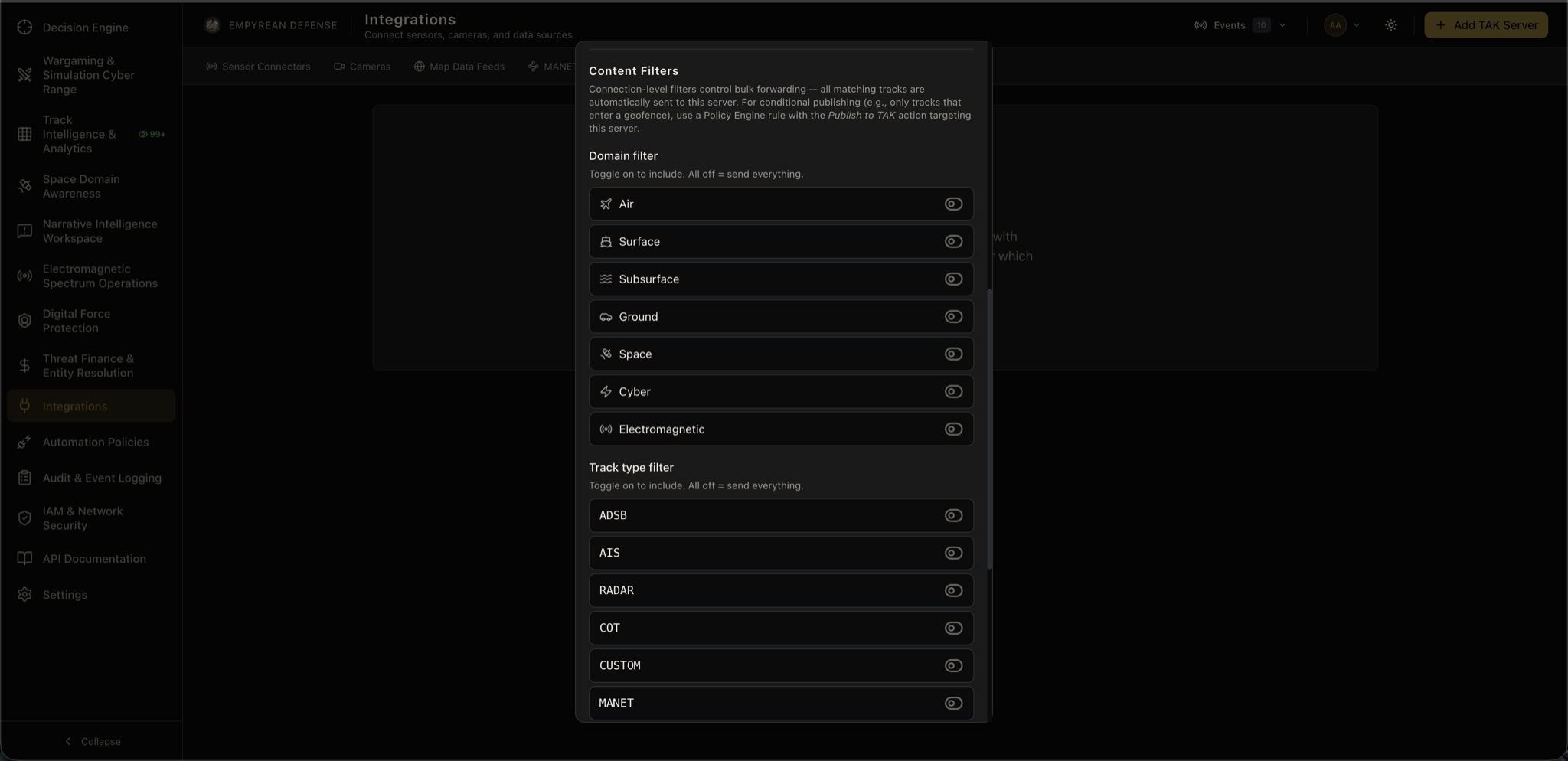Click the Subsurface domain waves icon
The image size is (1568, 761).
(606, 279)
